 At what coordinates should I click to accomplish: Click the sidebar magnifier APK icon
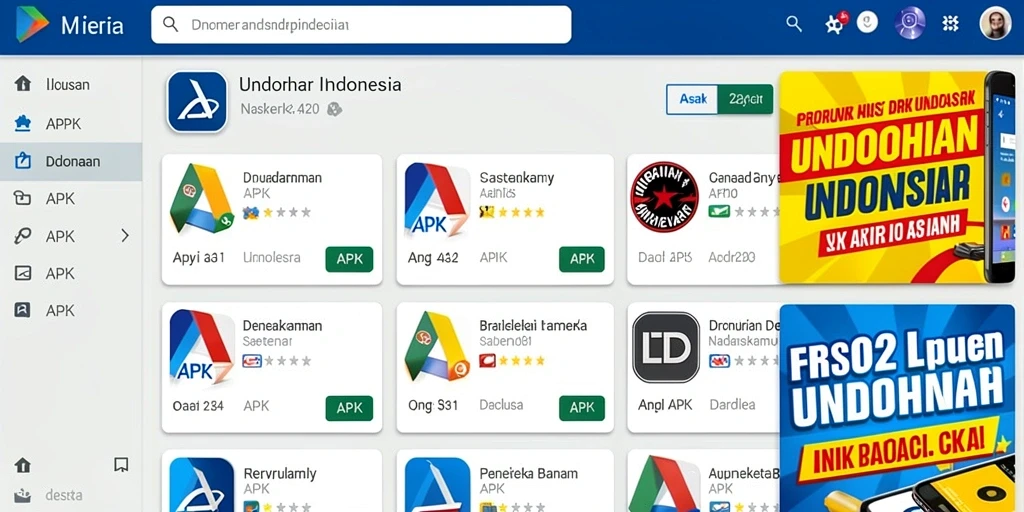coord(22,236)
